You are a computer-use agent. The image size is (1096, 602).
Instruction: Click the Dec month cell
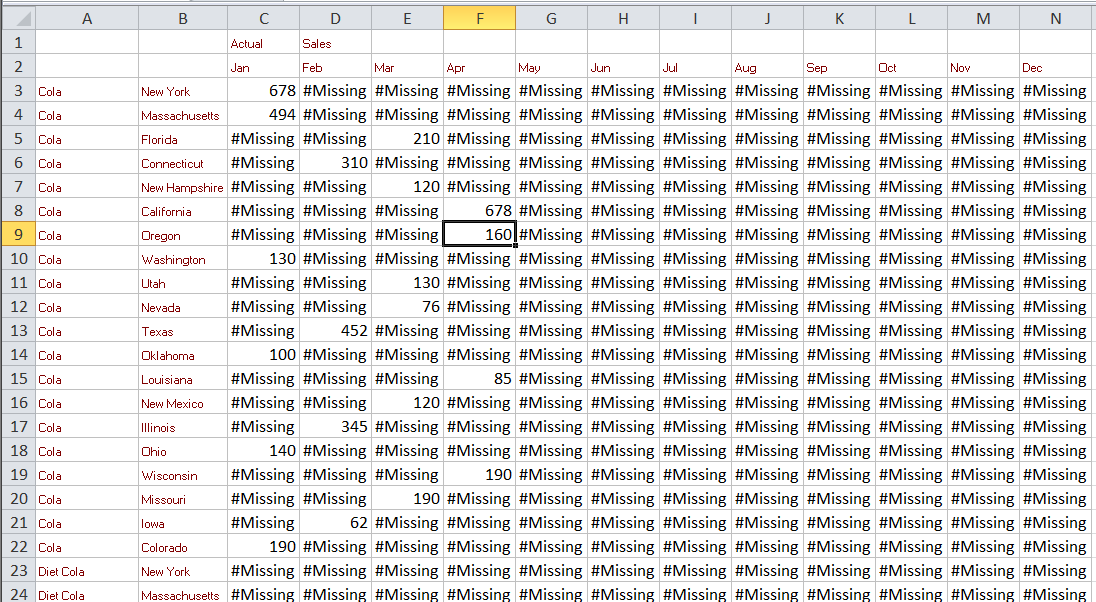tap(1055, 66)
